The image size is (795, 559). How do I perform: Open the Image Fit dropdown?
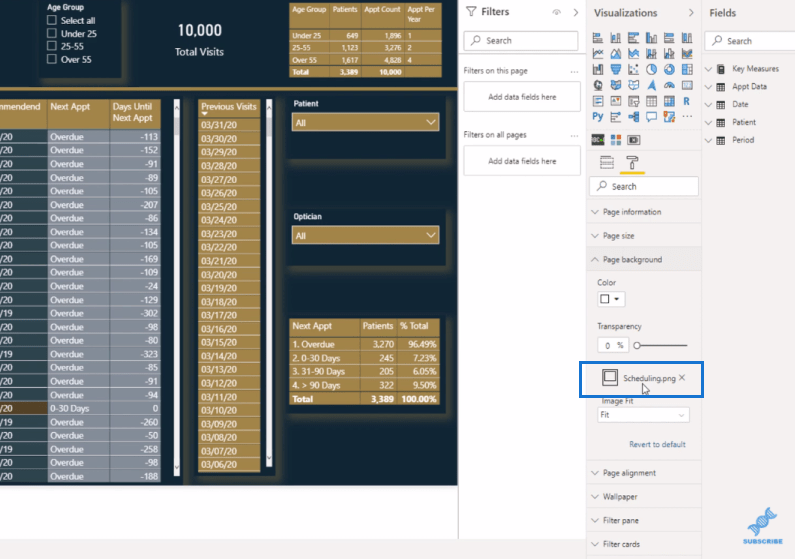[x=643, y=415]
